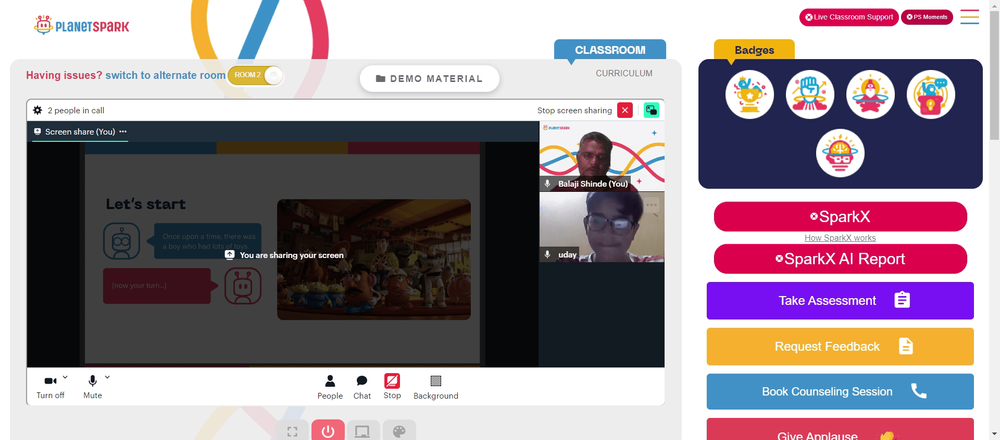Click the green layout switch icon
This screenshot has height=440, width=1000.
point(651,110)
